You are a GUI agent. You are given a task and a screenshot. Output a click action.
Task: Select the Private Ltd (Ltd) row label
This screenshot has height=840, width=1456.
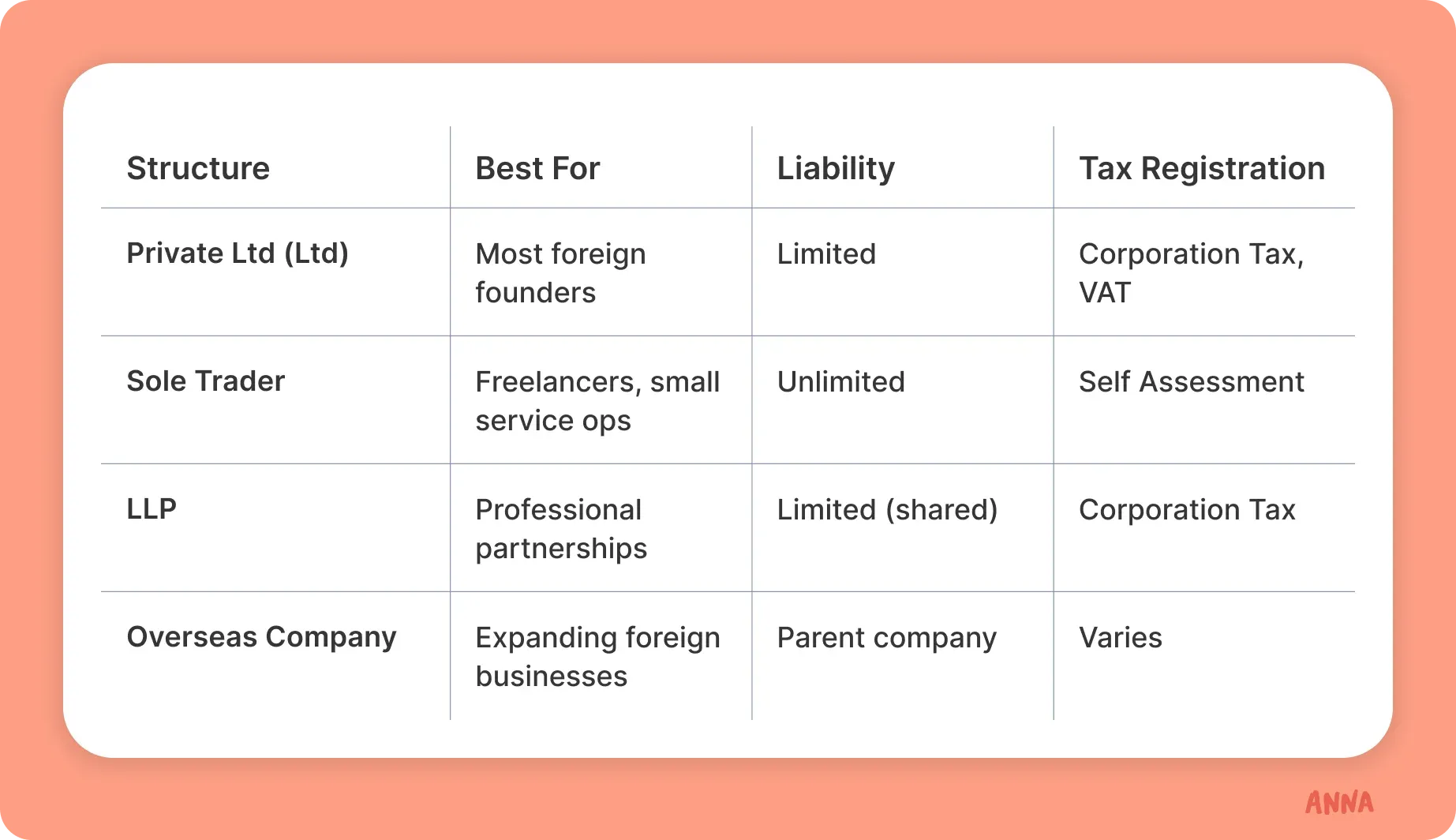coord(238,253)
